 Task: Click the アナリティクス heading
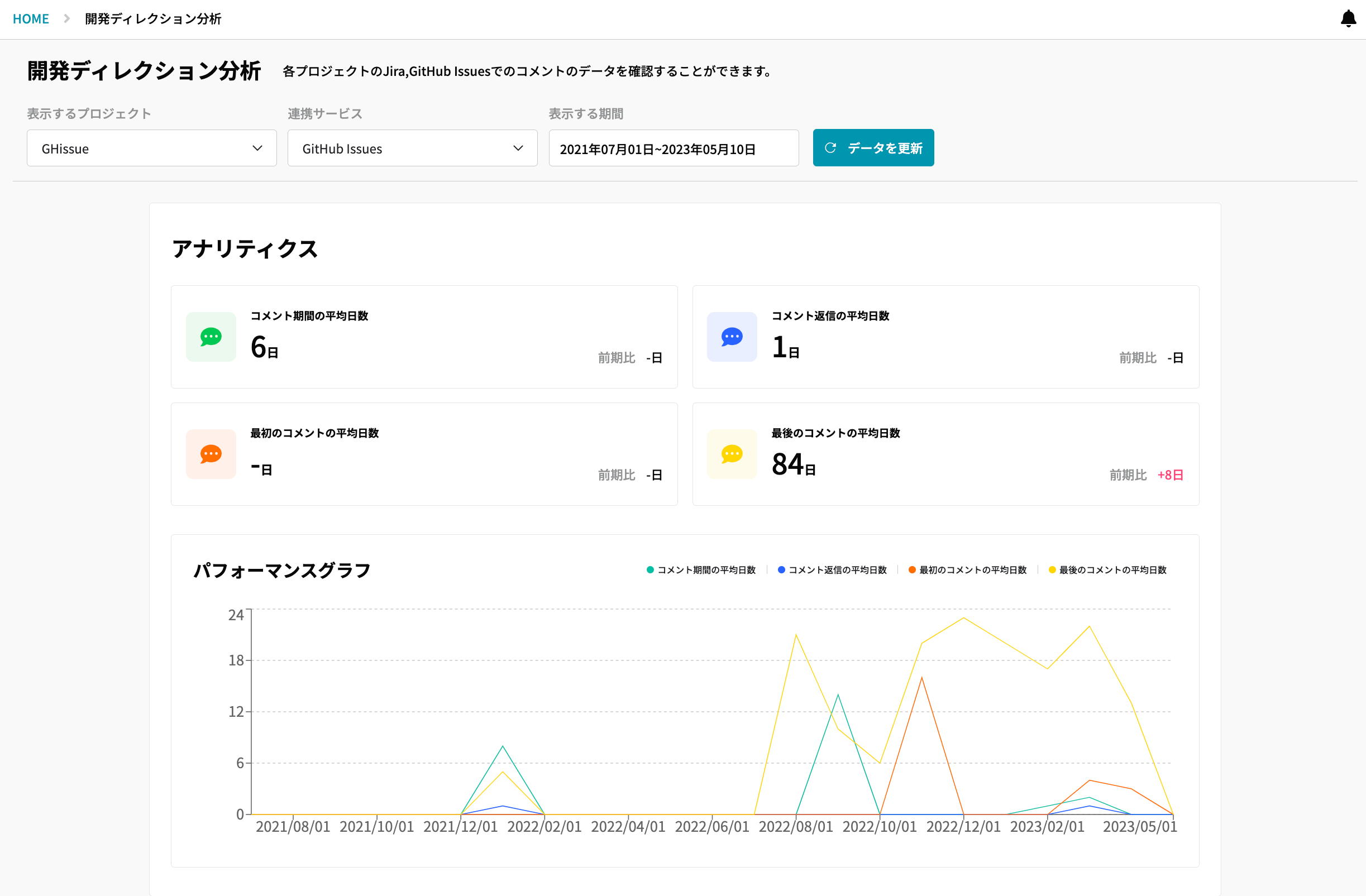245,248
